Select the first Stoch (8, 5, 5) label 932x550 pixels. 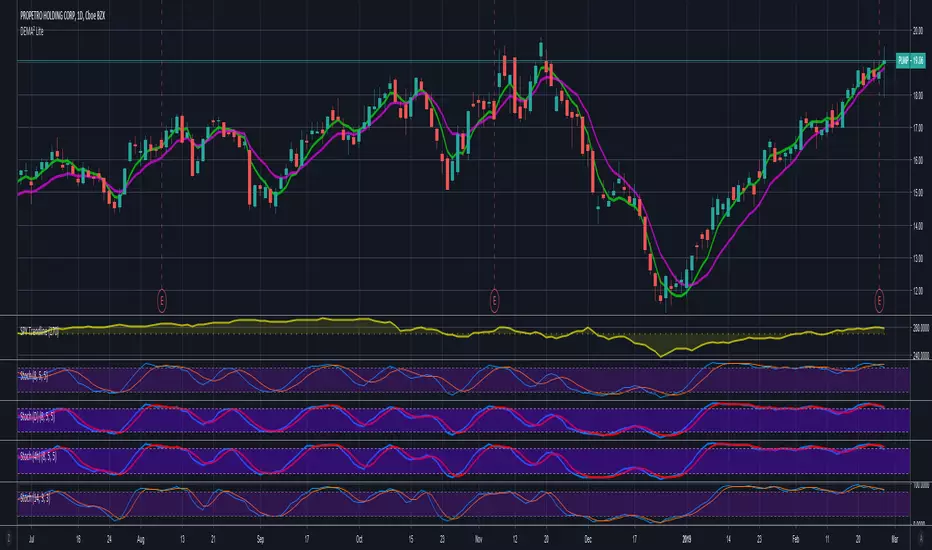(x=34, y=376)
